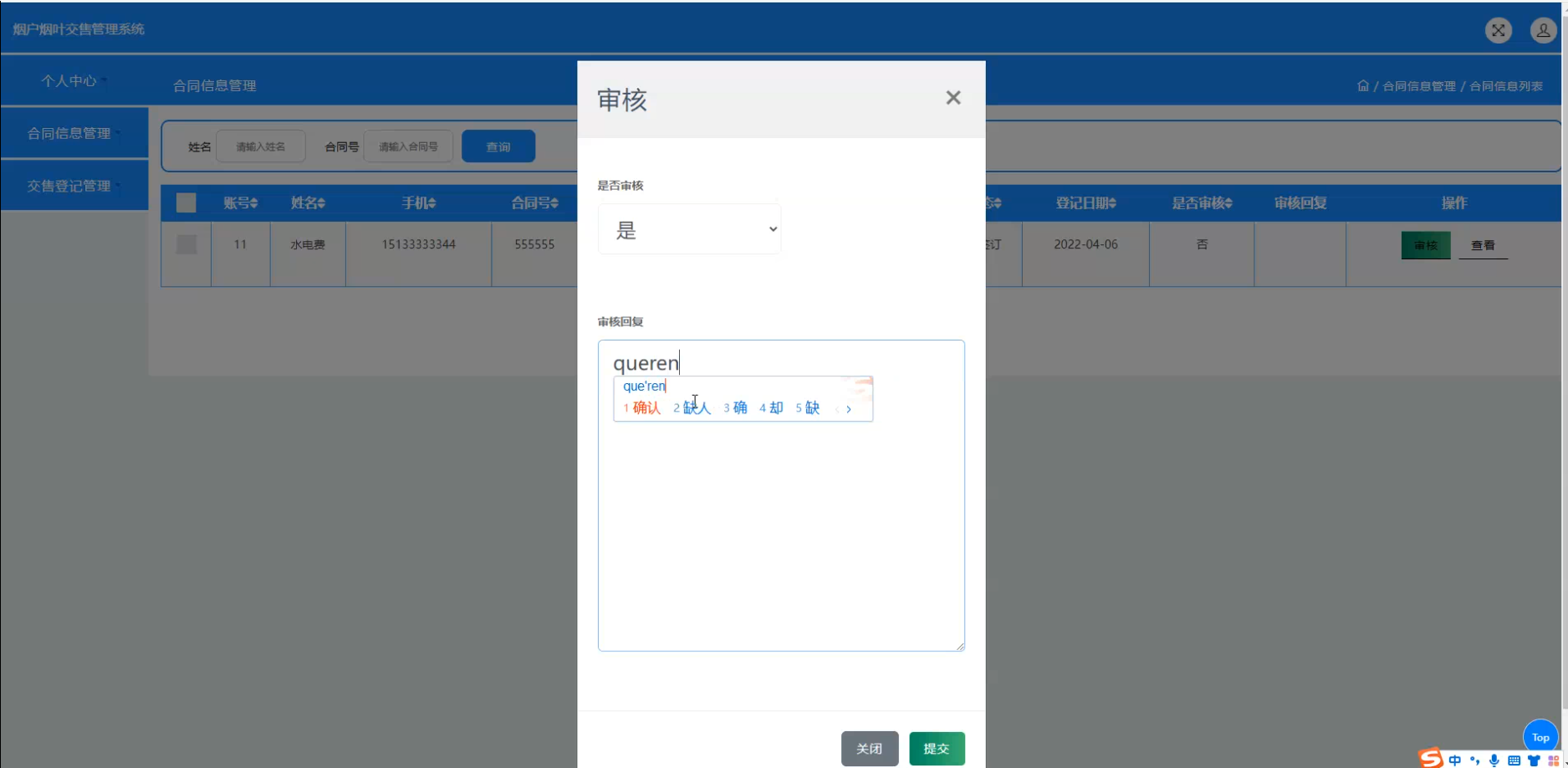Viewport: 1568px width, 768px height.
Task: Close the 审核 dialog with the X
Action: tap(953, 98)
